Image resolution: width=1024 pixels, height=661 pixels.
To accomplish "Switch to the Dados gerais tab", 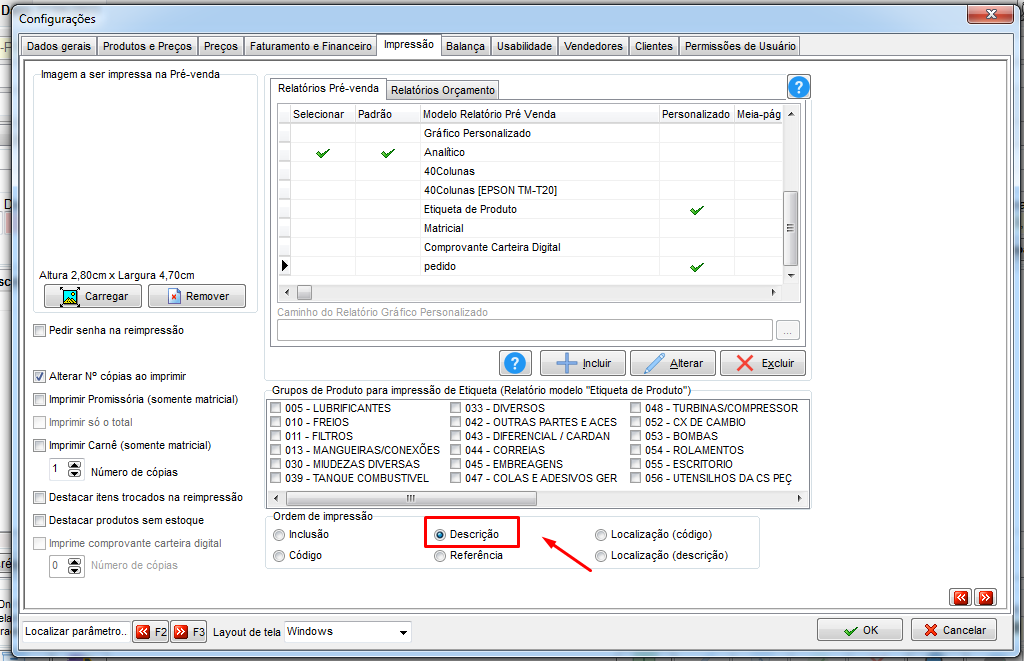I will tap(59, 46).
